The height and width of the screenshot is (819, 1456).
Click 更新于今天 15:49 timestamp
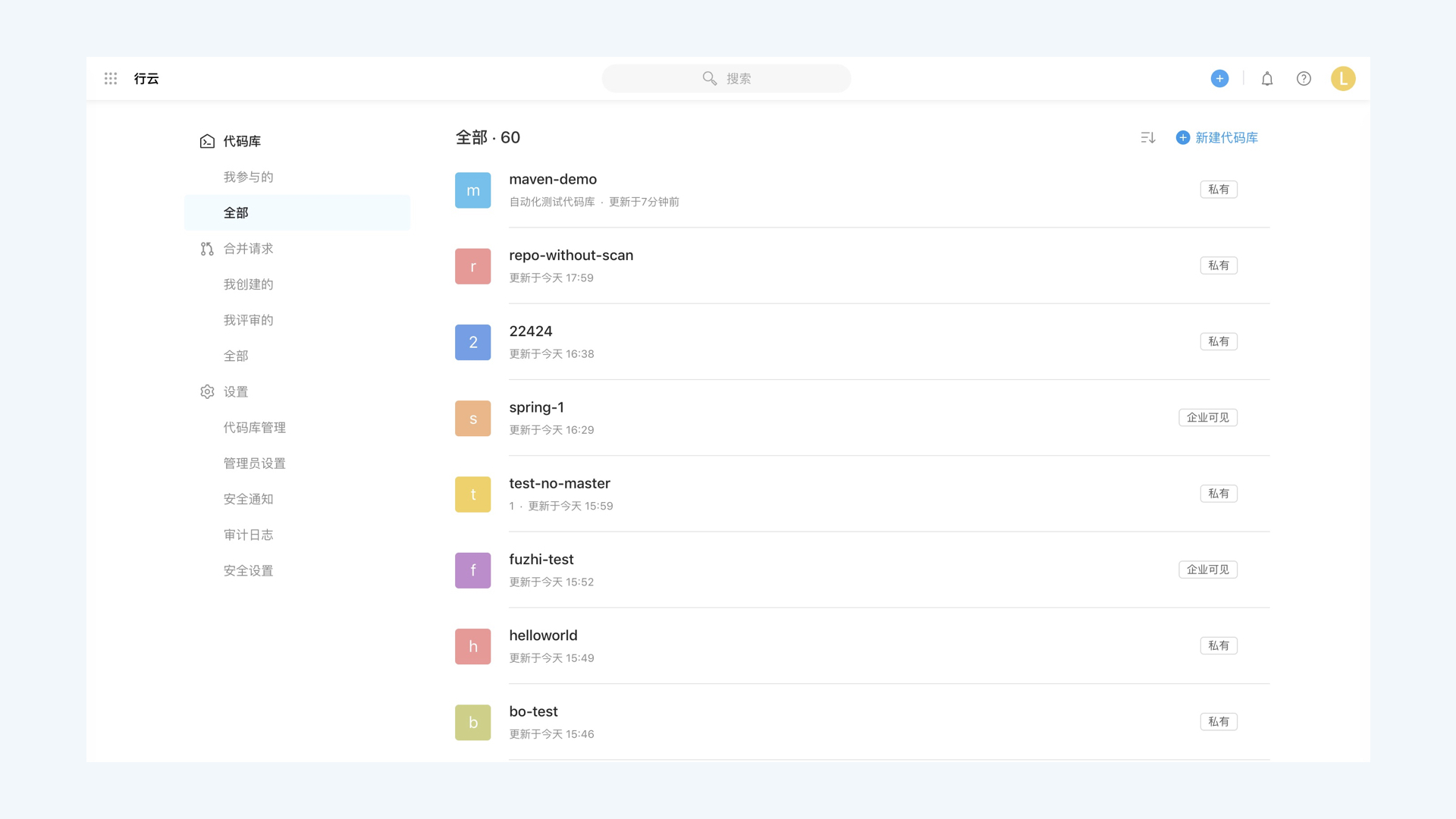click(x=551, y=658)
